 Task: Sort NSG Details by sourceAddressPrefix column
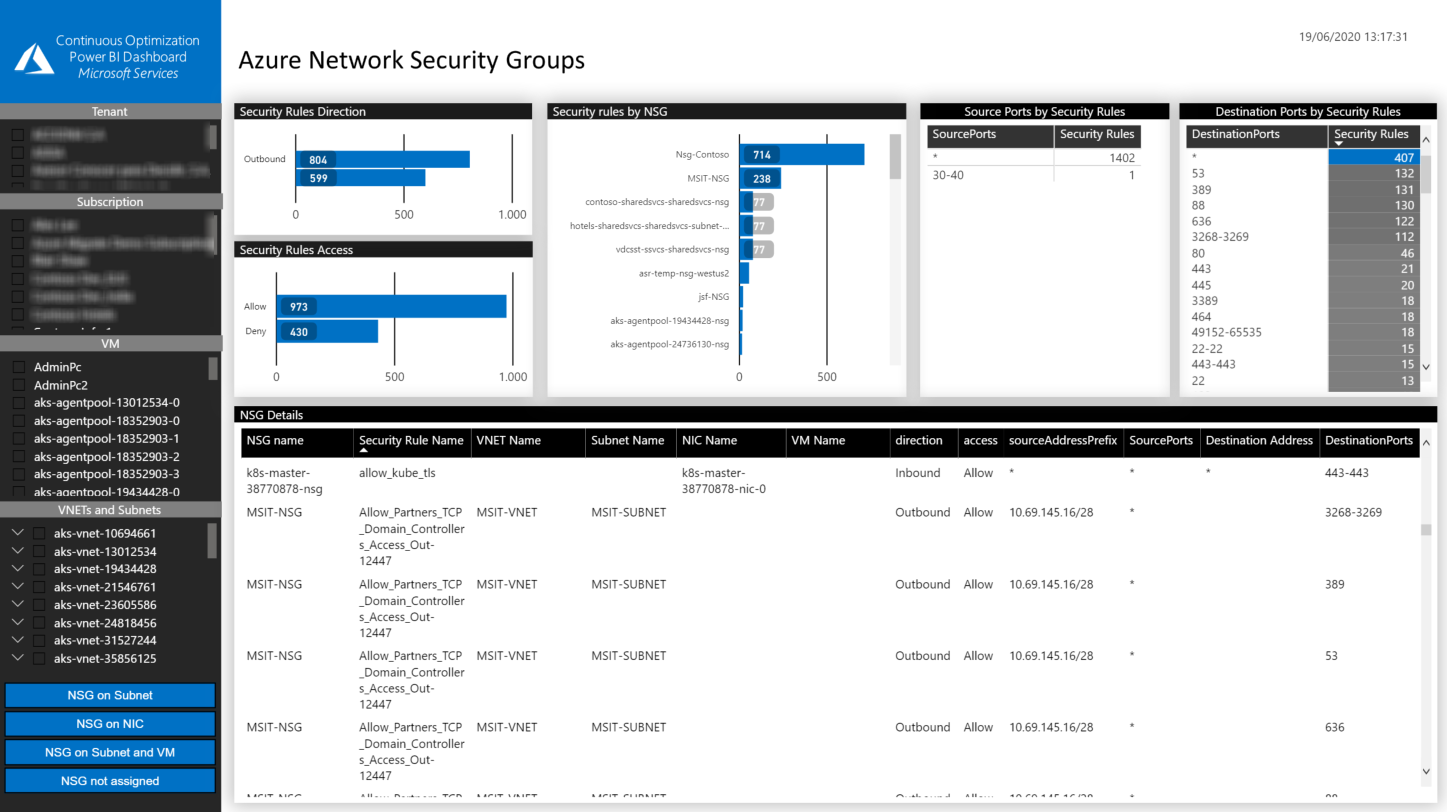pos(1063,441)
